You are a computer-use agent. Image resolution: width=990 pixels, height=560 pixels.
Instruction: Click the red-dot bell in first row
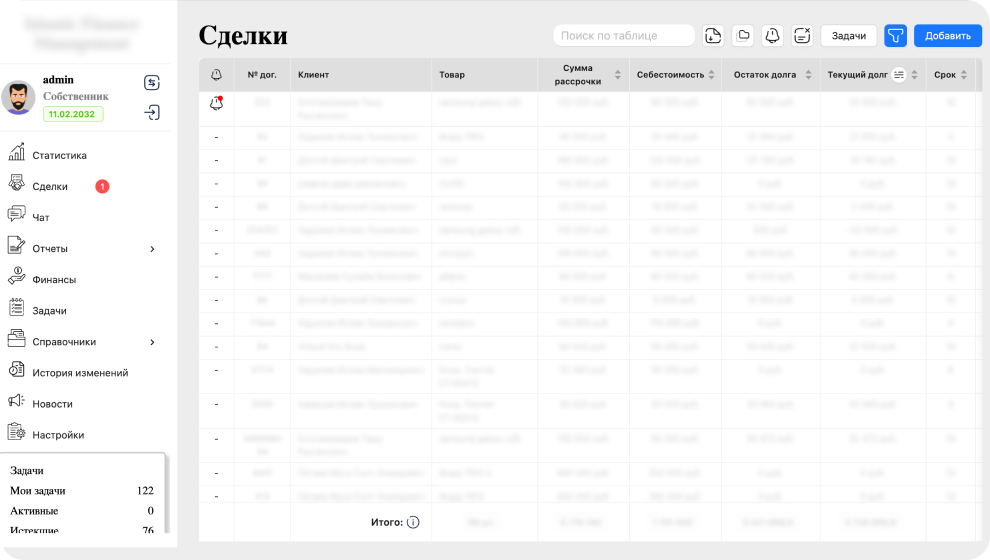coord(216,103)
